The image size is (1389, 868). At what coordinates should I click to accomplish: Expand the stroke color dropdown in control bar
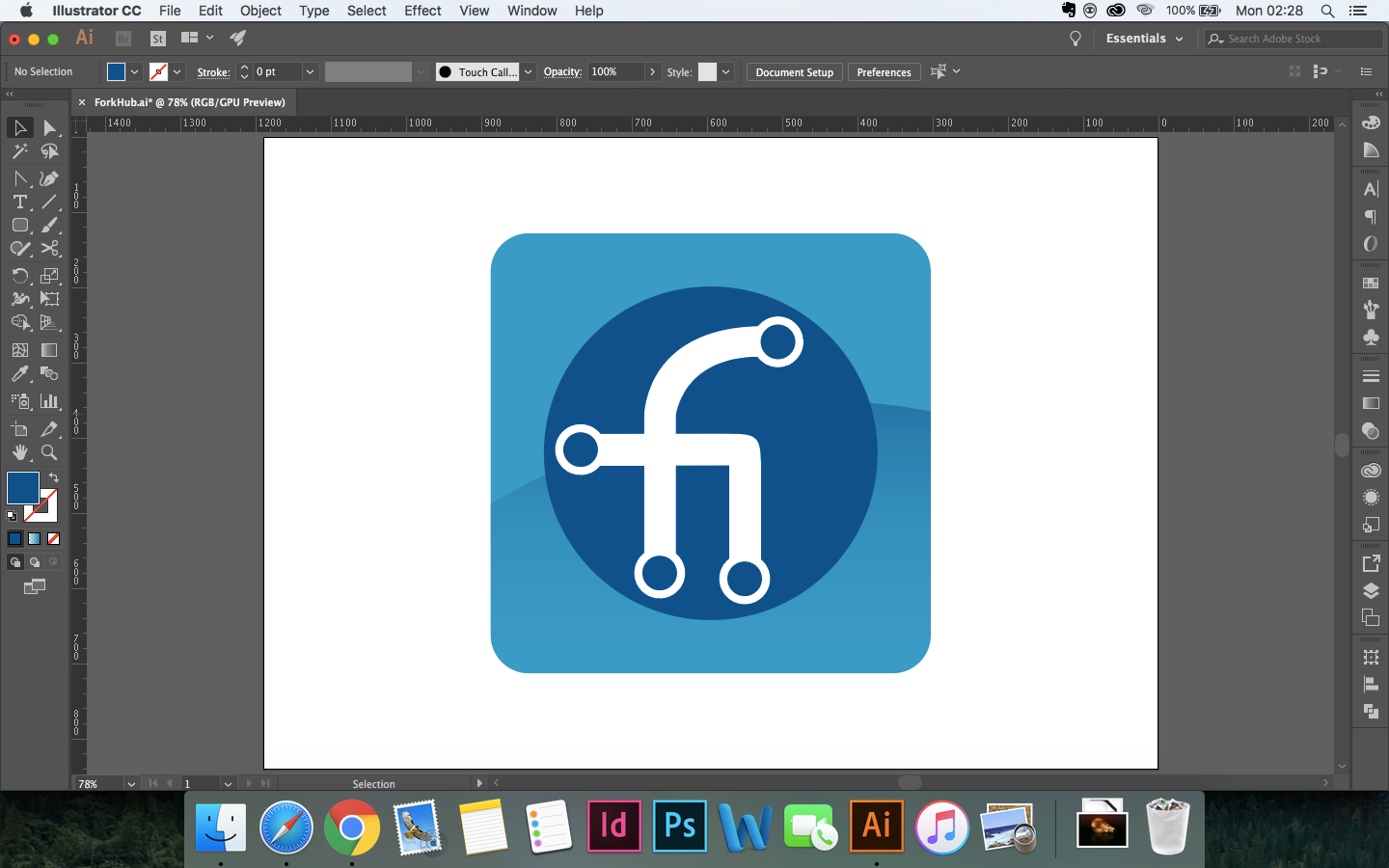177,72
